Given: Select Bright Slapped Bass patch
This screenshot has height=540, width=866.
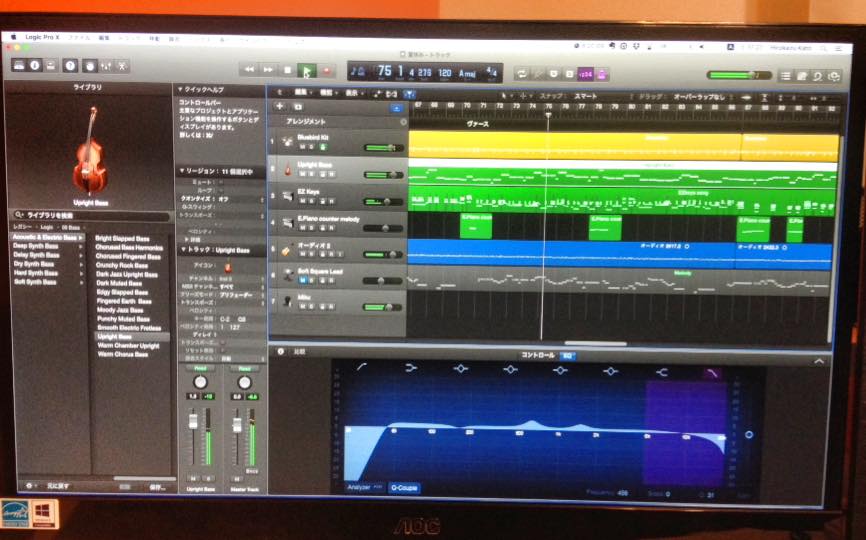Looking at the screenshot, I should 123,239.
